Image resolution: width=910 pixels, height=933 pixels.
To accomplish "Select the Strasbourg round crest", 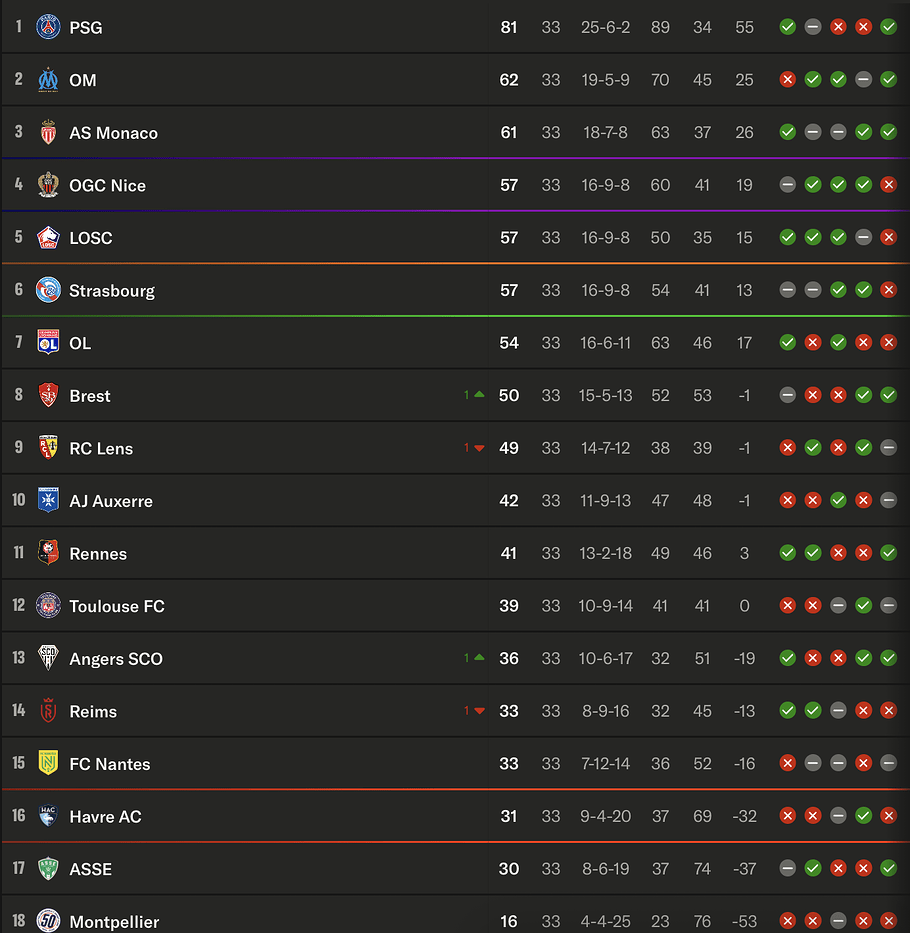I will click(48, 290).
